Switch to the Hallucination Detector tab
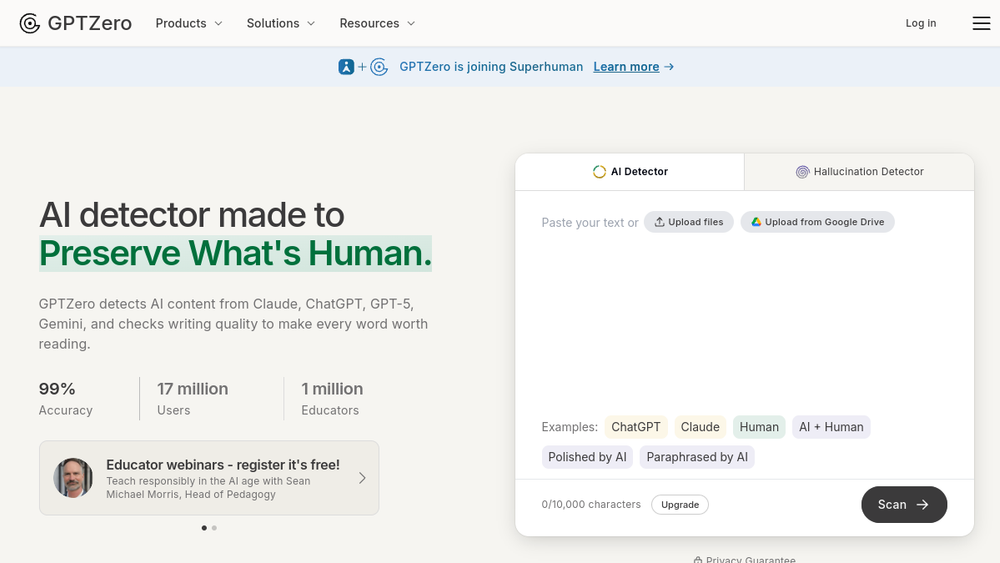Screen dimensions: 1000x563 (859, 172)
